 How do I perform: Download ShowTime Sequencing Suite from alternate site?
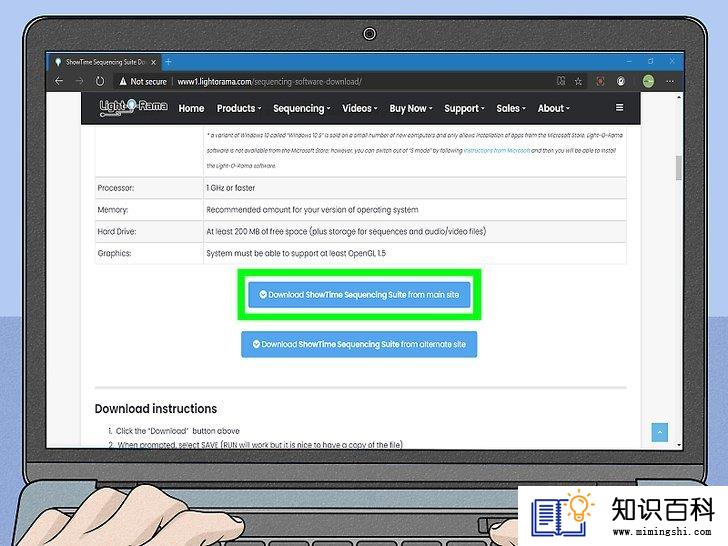359,344
